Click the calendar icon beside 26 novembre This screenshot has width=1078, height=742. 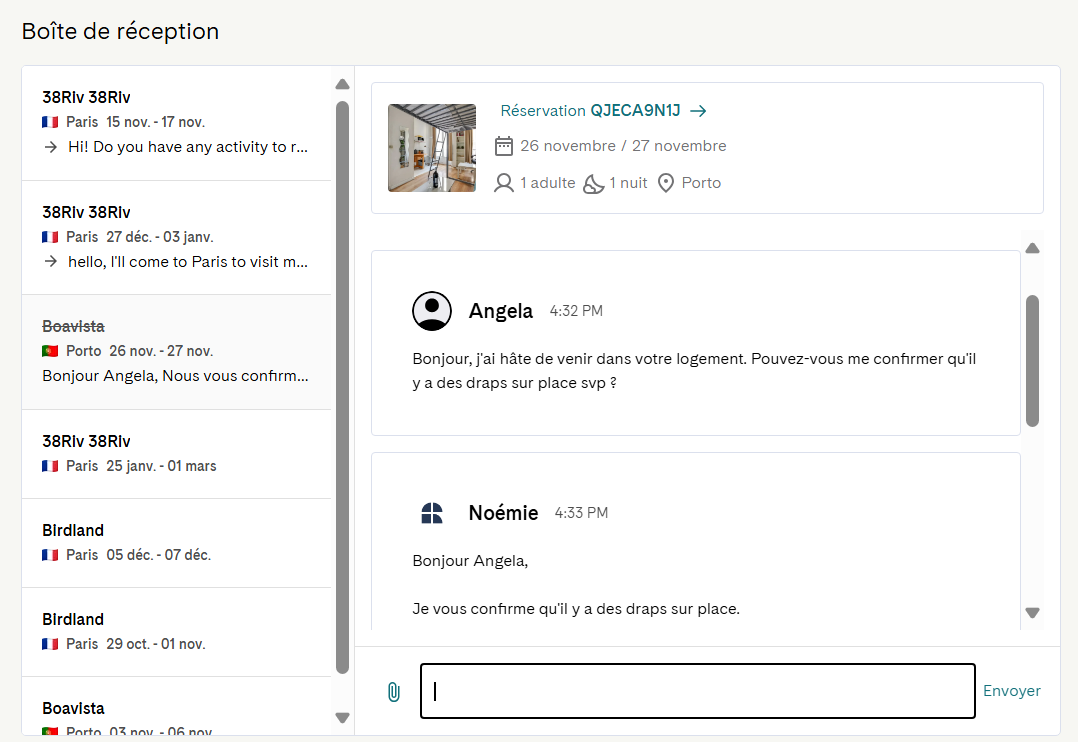tap(504, 146)
